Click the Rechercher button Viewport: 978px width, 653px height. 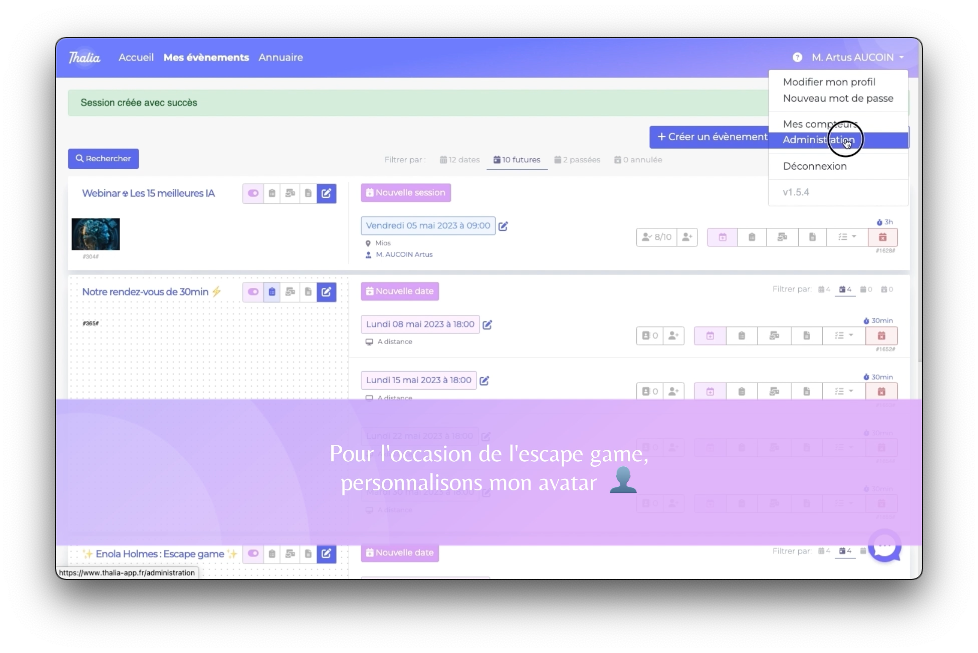pos(103,158)
